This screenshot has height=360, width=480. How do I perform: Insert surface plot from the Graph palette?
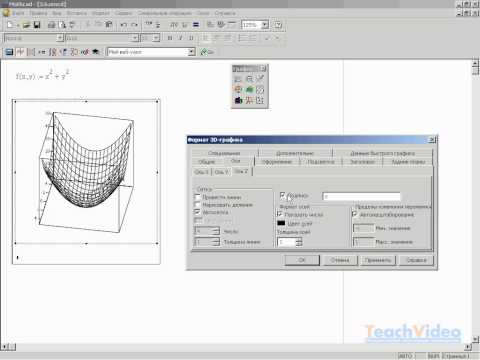click(x=249, y=89)
